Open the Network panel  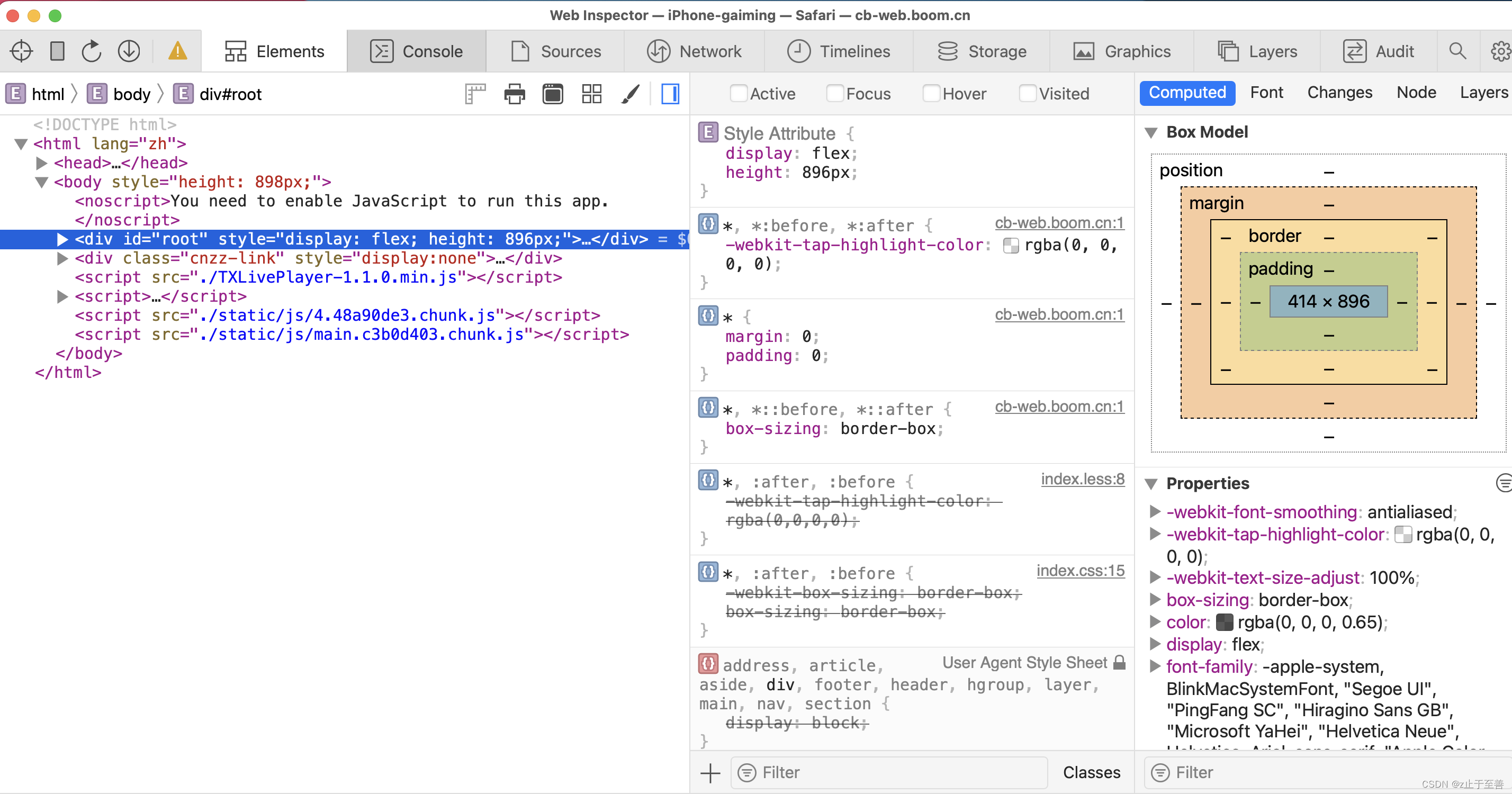[x=698, y=50]
